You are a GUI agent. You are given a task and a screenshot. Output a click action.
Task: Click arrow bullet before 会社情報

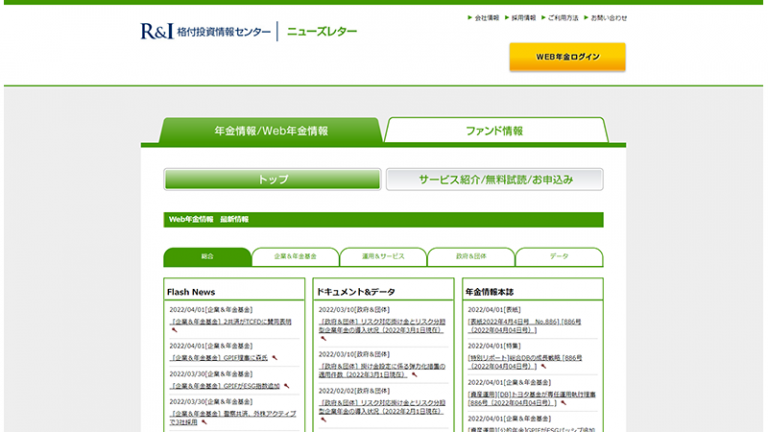point(470,18)
